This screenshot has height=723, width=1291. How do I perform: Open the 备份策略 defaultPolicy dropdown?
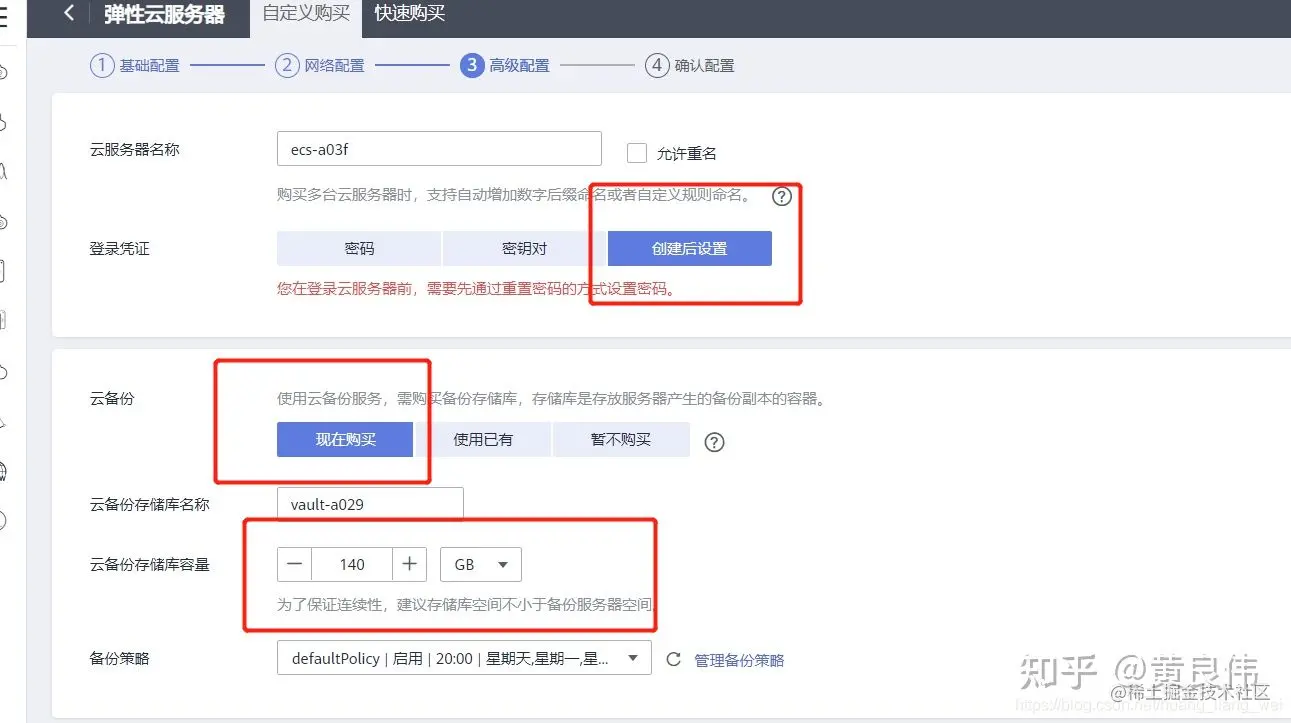[x=464, y=659]
